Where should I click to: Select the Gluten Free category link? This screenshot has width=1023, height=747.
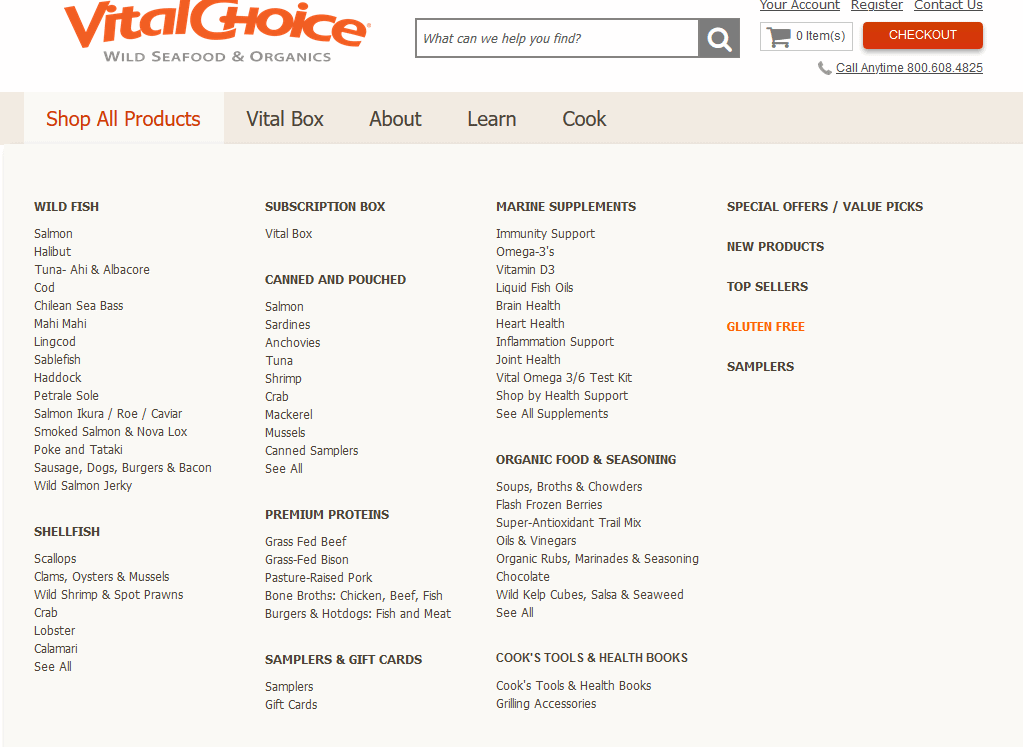coord(765,327)
